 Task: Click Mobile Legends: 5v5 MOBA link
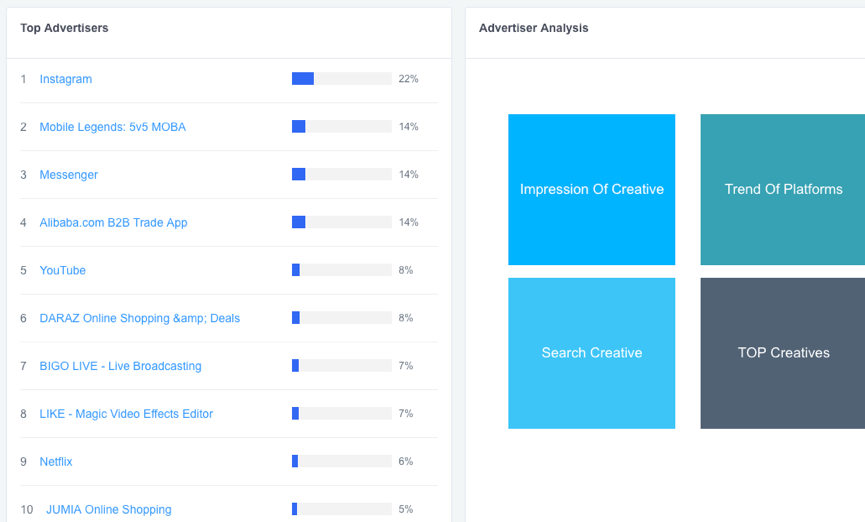[x=112, y=127]
